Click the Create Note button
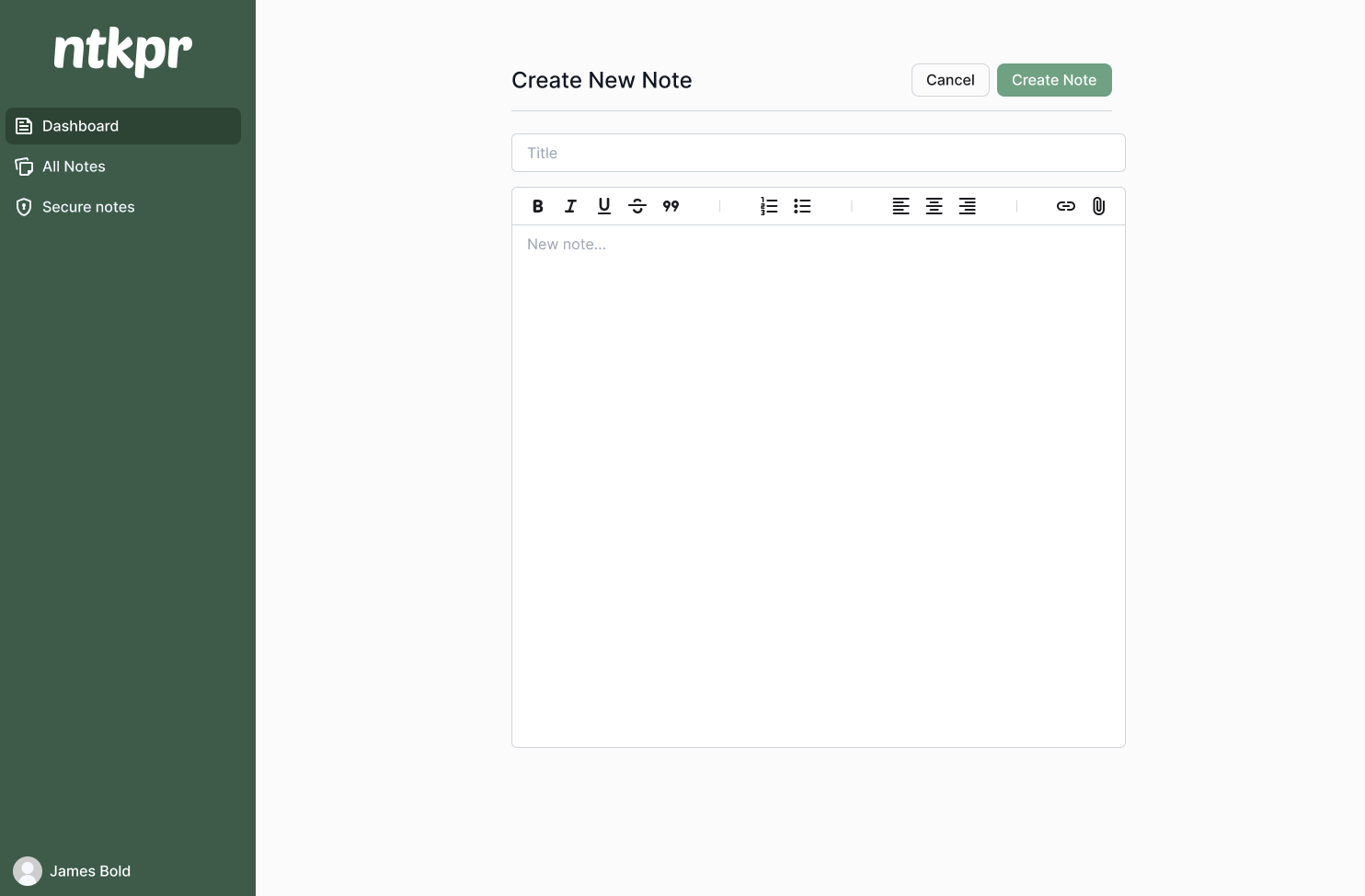1365x896 pixels. click(x=1054, y=80)
